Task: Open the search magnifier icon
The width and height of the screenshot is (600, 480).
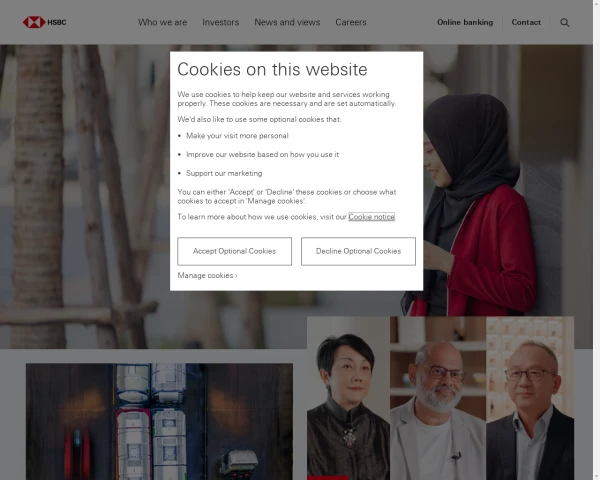Action: 564,23
